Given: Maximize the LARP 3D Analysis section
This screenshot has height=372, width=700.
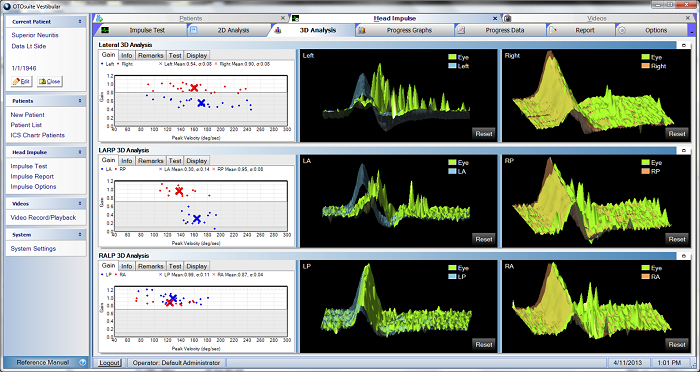Looking at the screenshot, I should (x=684, y=150).
